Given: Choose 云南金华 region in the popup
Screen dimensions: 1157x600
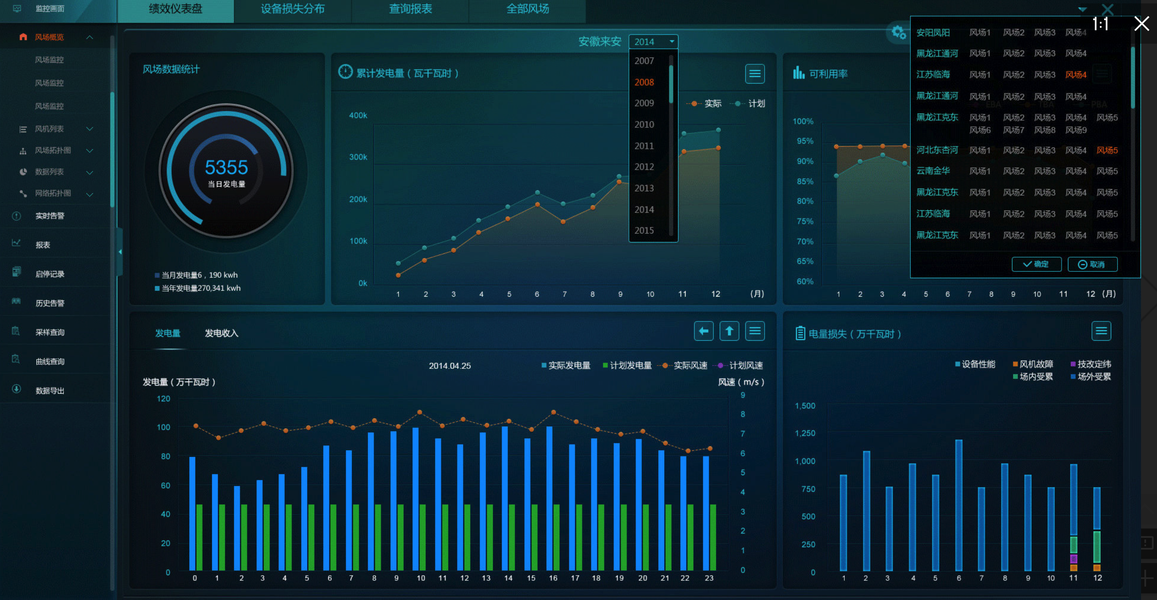Looking at the screenshot, I should pyautogui.click(x=933, y=170).
